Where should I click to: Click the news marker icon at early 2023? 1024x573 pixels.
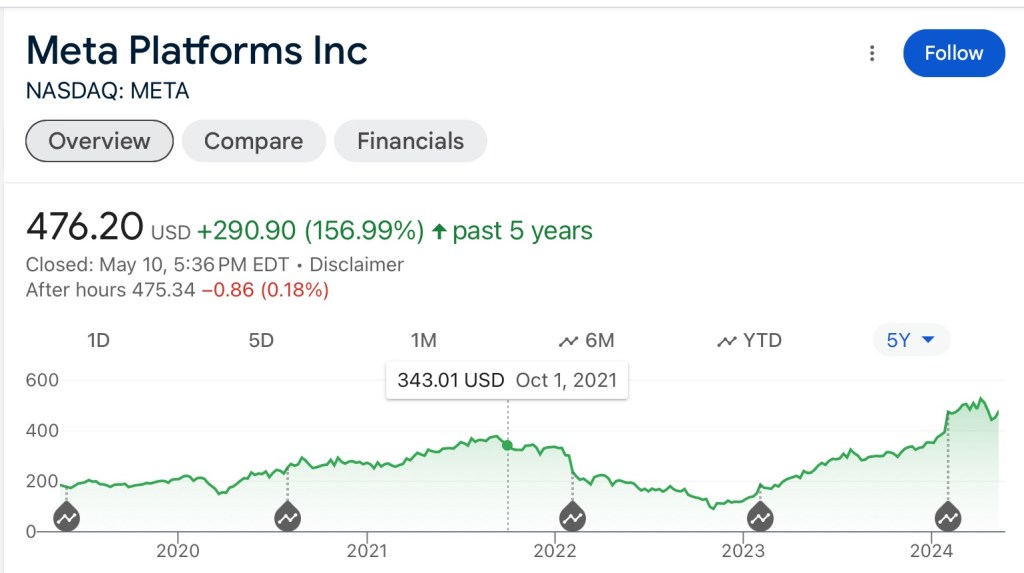[760, 517]
